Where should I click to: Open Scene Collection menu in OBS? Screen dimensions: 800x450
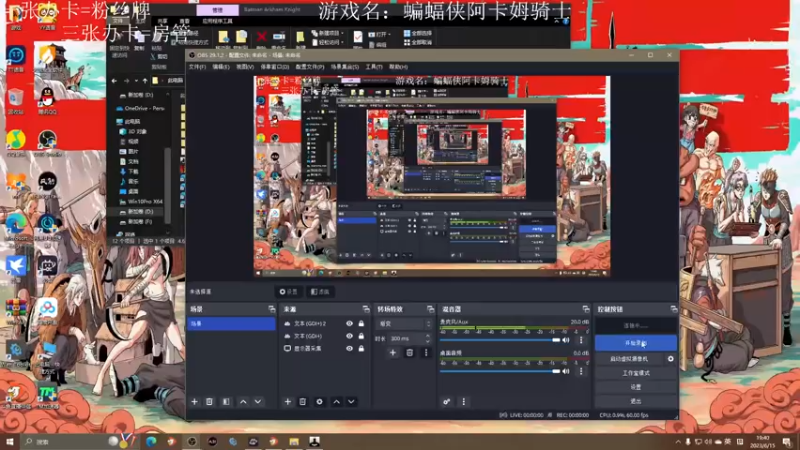coord(344,67)
